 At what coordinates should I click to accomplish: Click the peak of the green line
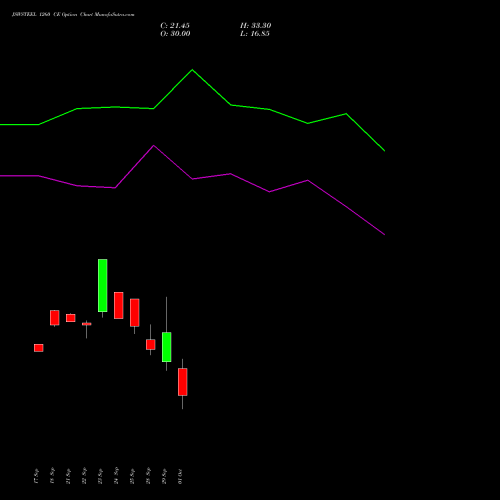192,70
